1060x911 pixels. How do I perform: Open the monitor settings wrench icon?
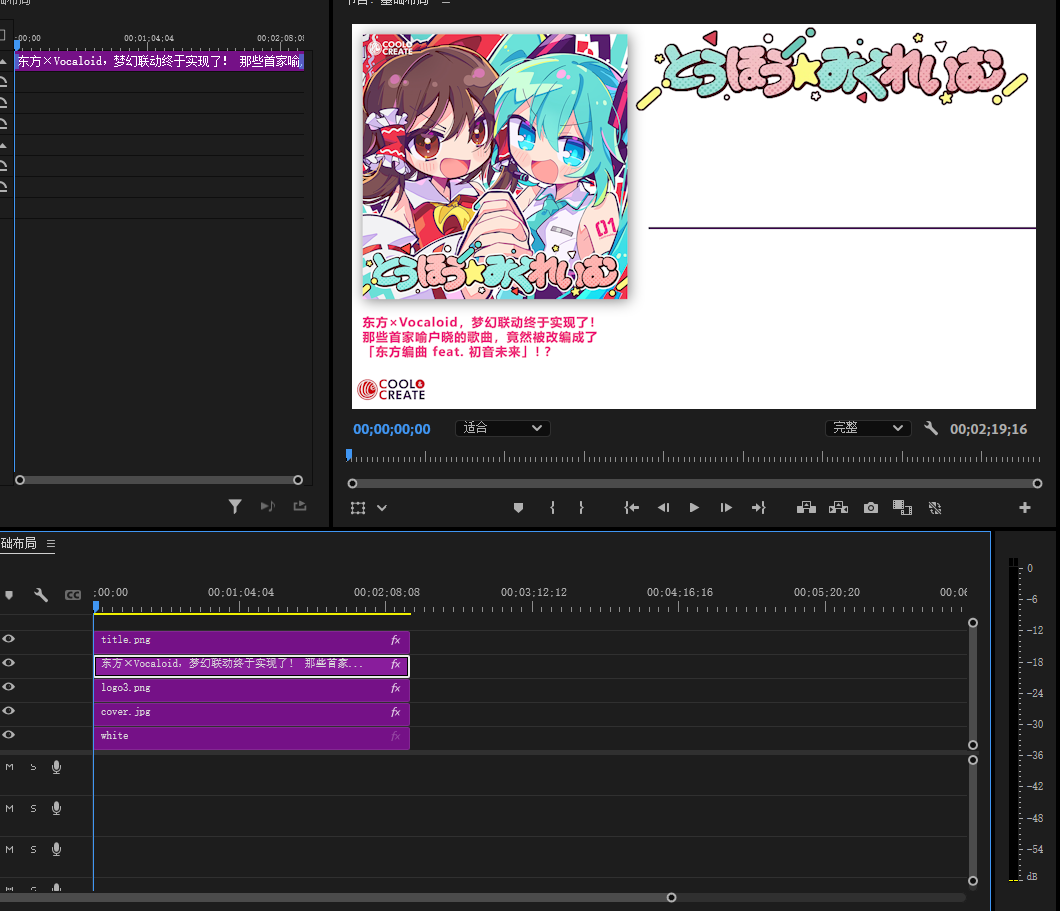click(x=931, y=429)
